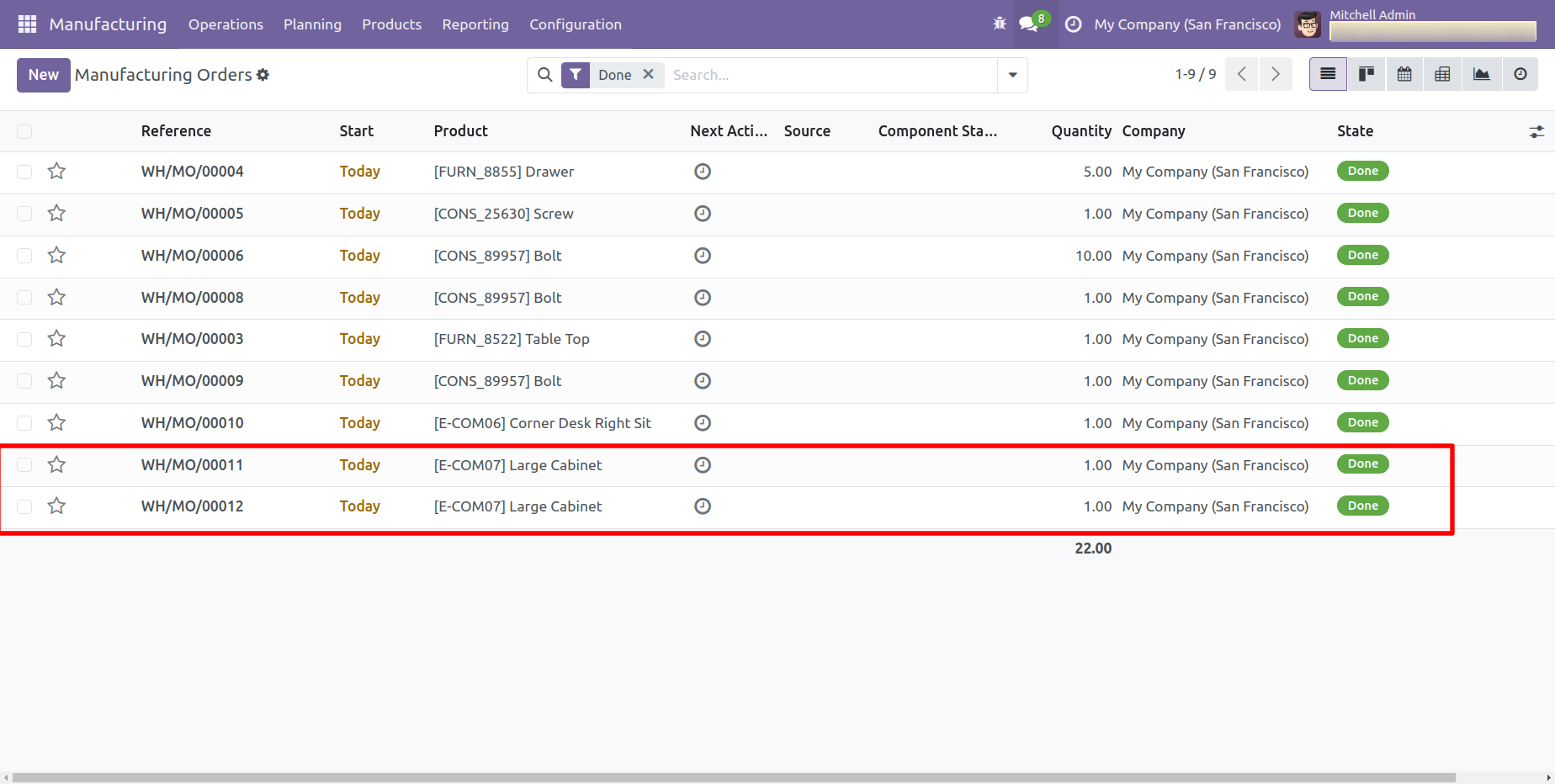1555x784 pixels.
Task: Open the apps grid home menu
Action: click(27, 24)
